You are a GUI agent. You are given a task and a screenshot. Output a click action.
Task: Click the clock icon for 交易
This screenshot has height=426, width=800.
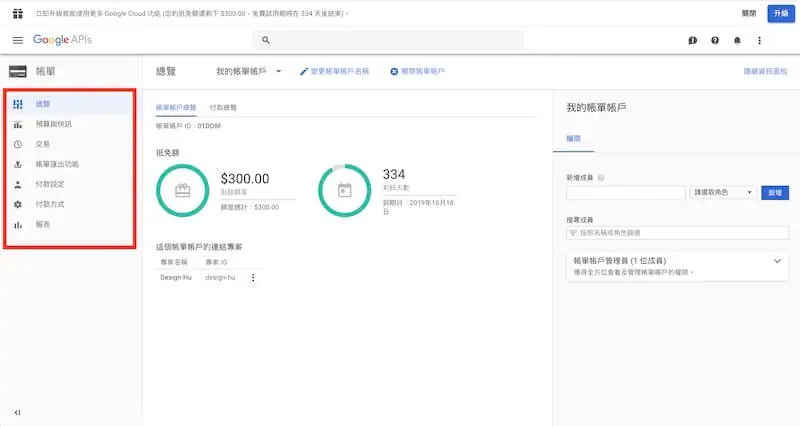pos(18,144)
